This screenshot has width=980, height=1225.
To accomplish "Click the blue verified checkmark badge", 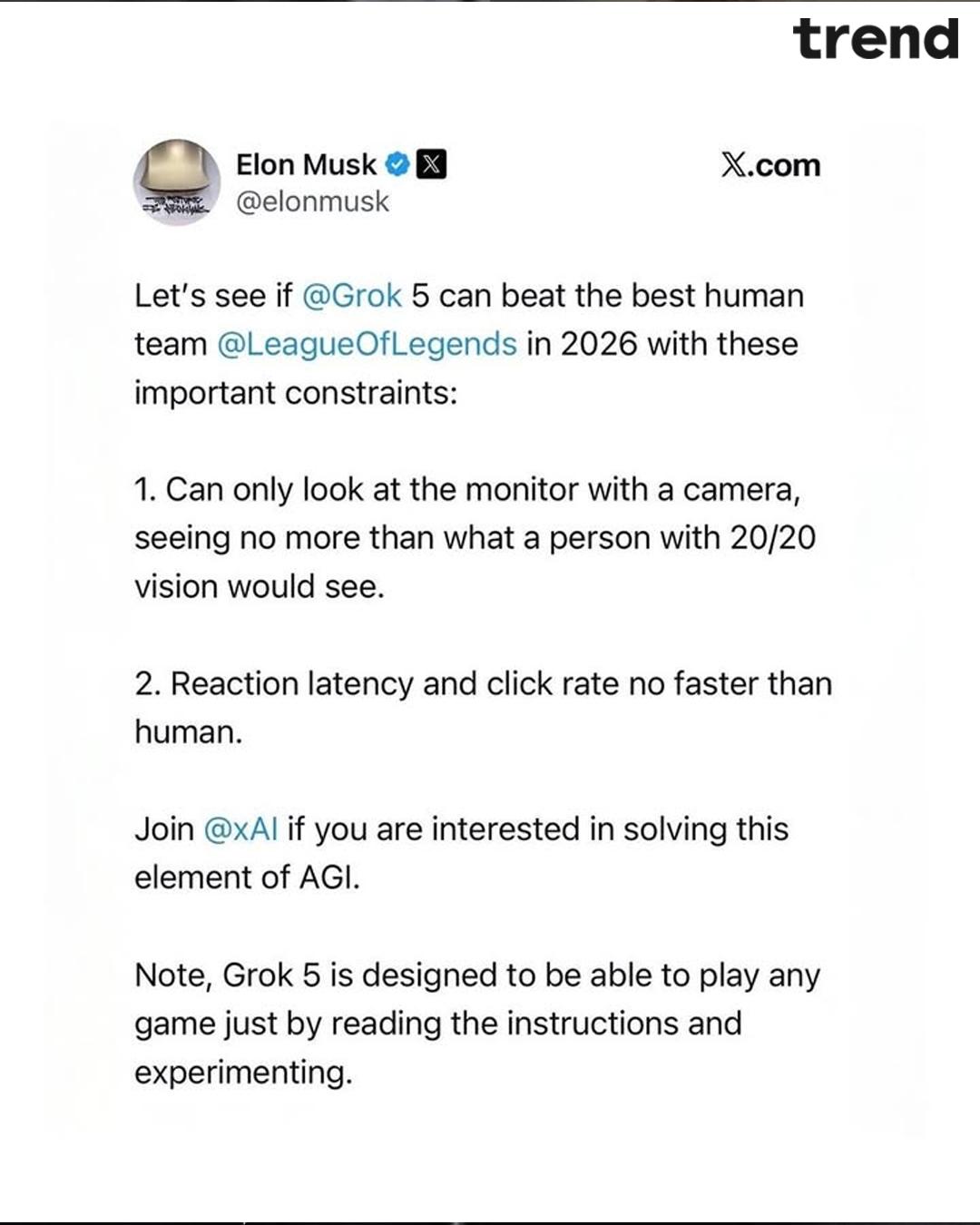I will coord(397,164).
